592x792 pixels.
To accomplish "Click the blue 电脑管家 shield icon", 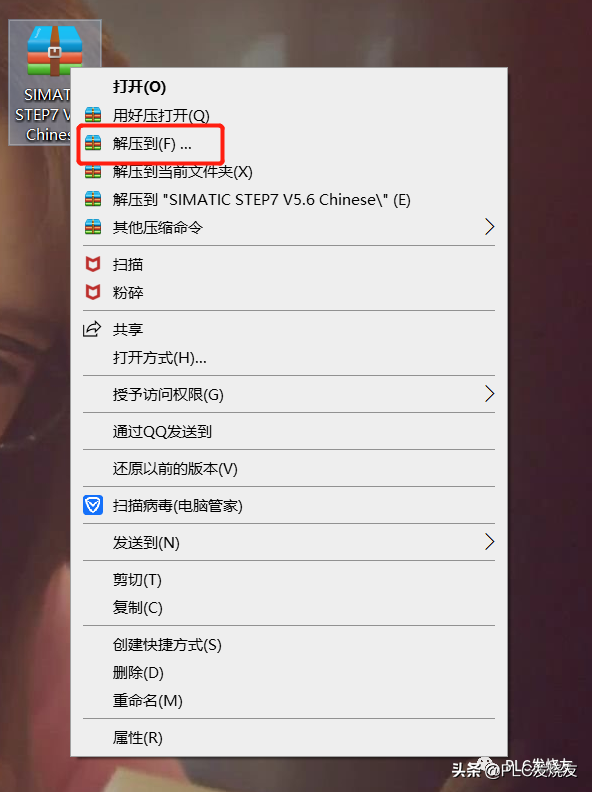I will tap(93, 505).
